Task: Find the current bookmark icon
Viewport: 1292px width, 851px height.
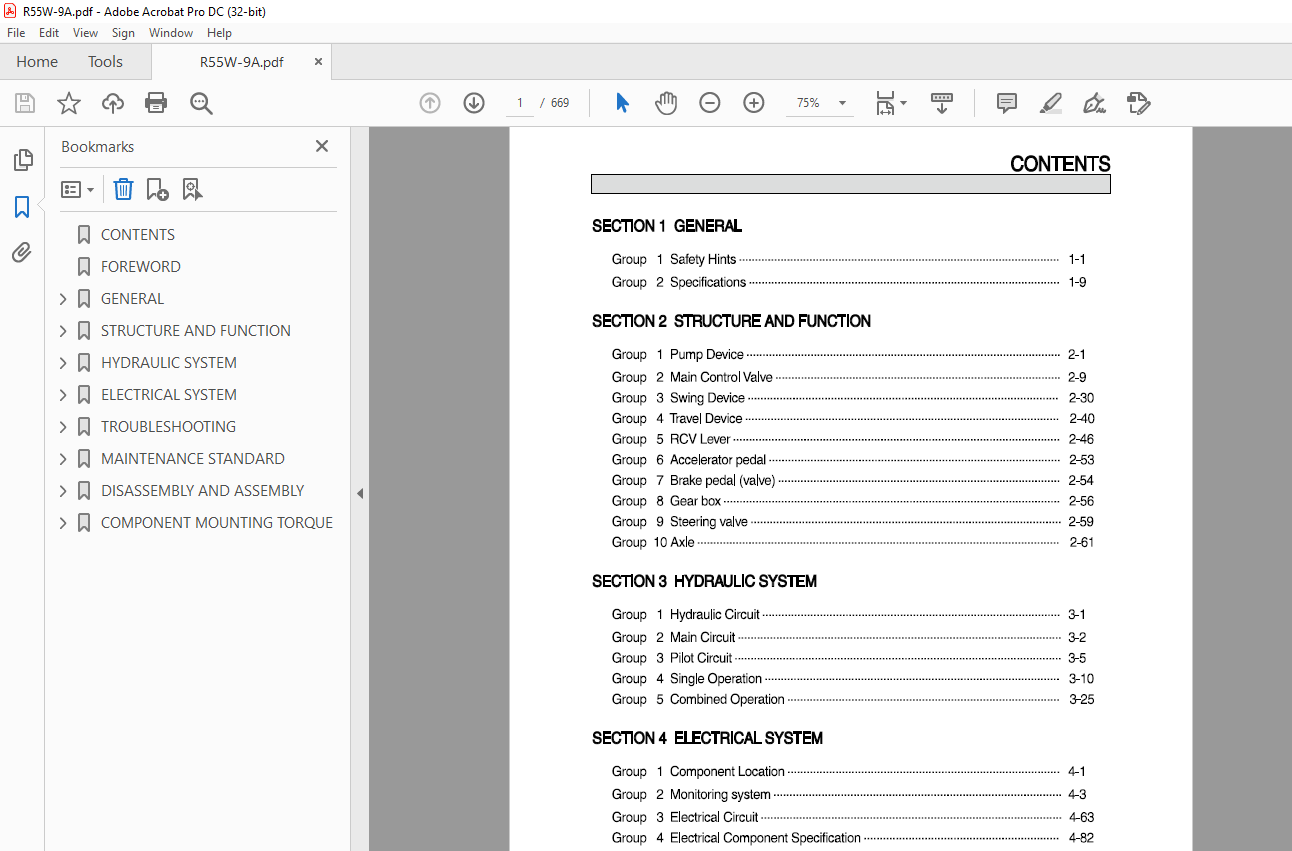Action: [192, 189]
